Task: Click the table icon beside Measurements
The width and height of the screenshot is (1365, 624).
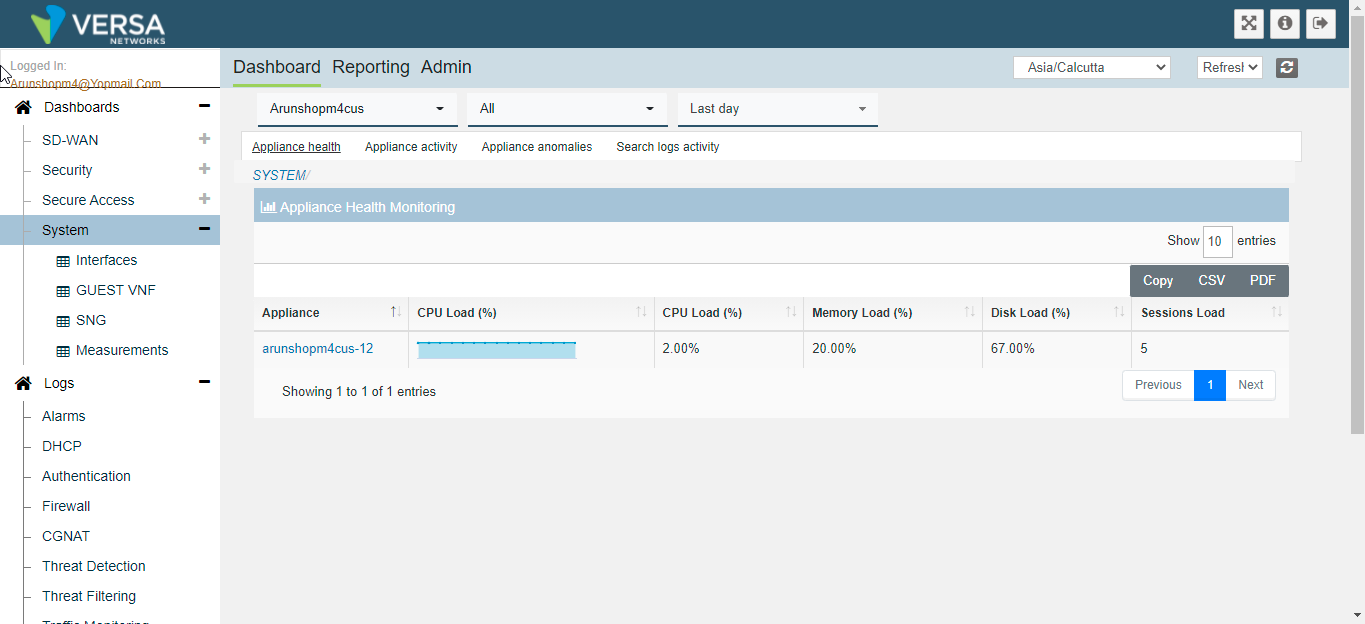Action: point(62,350)
